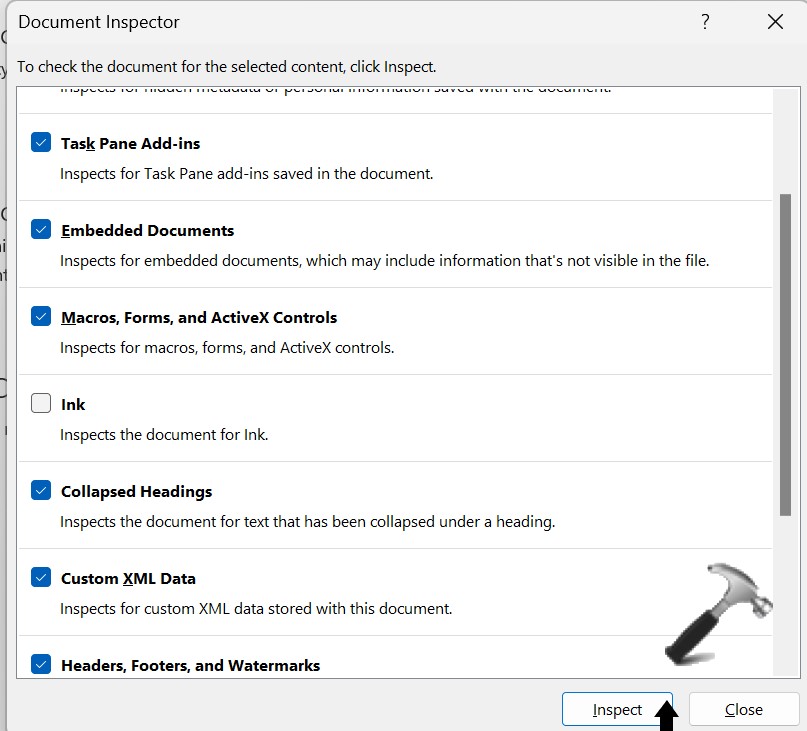Toggle Headers, Footers, and Watermarks checkbox
This screenshot has width=807, height=731.
point(41,665)
